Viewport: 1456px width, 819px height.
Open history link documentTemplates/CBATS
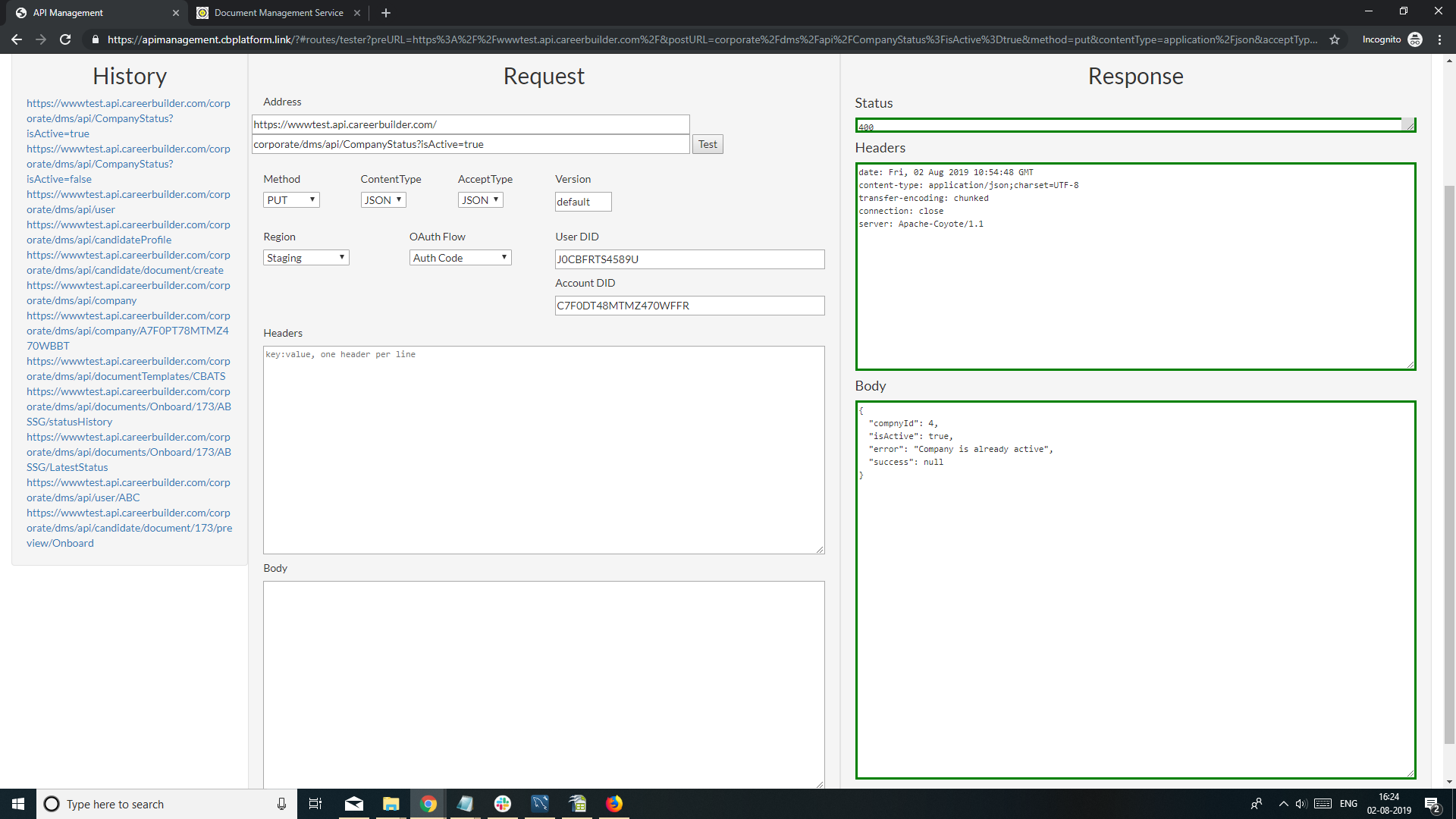128,369
